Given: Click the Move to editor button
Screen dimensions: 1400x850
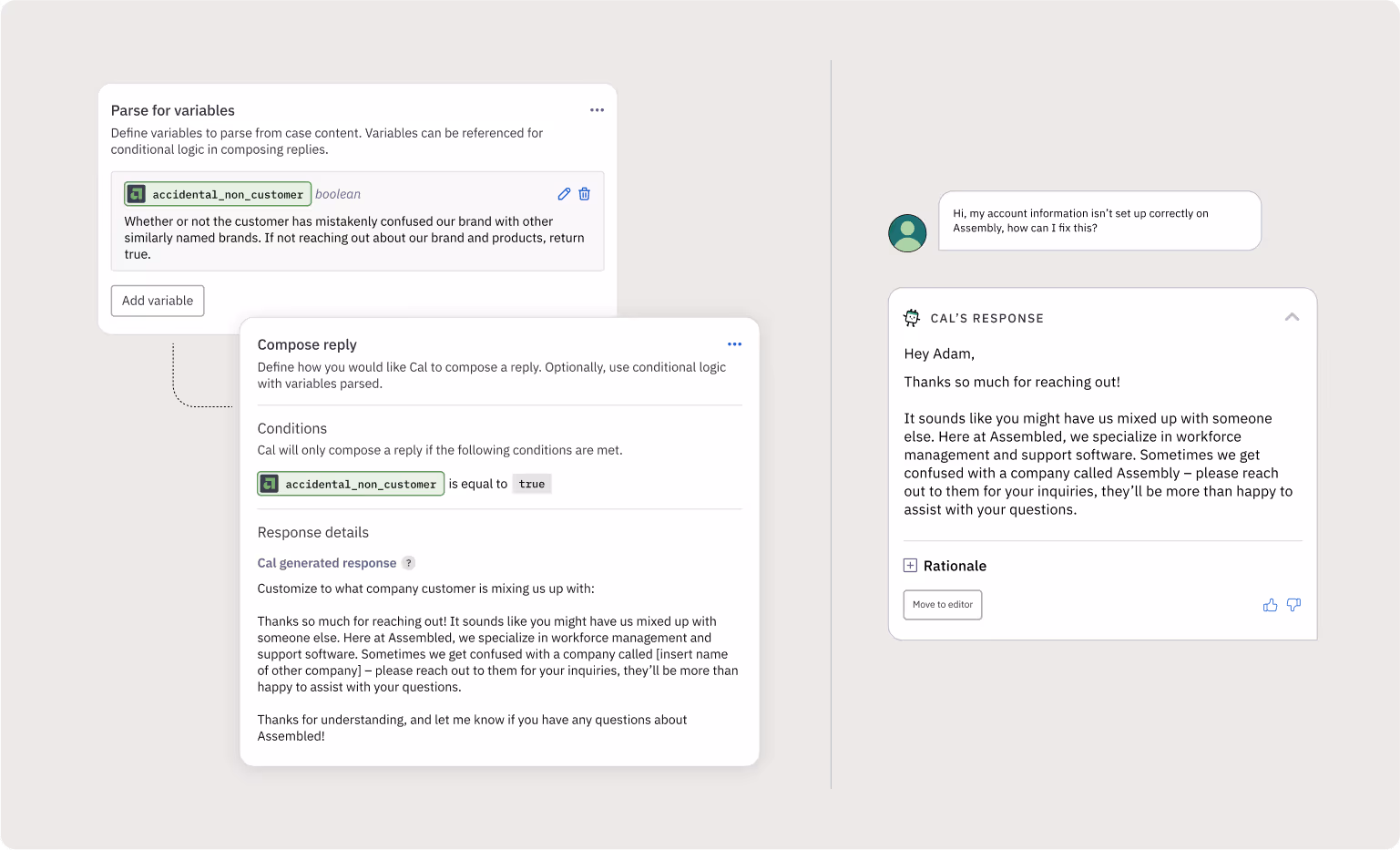Looking at the screenshot, I should click(x=943, y=605).
